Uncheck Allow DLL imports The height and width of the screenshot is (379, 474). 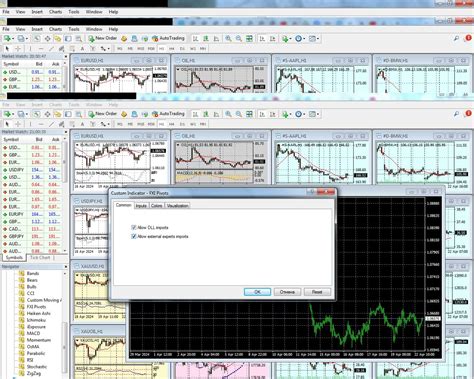(134, 227)
